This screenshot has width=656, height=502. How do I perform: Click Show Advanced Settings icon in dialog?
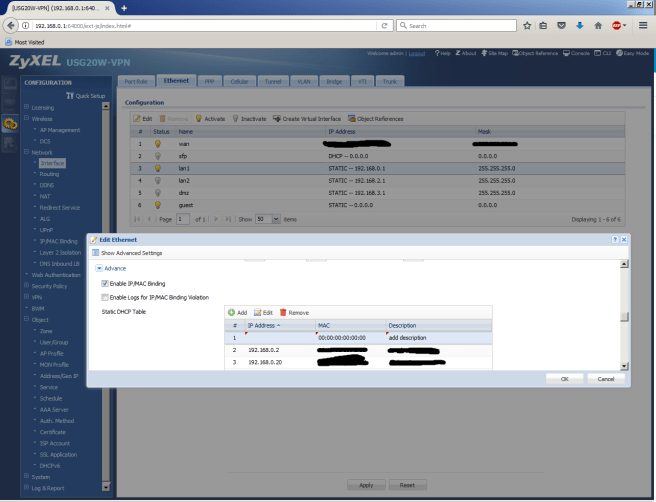(93, 253)
